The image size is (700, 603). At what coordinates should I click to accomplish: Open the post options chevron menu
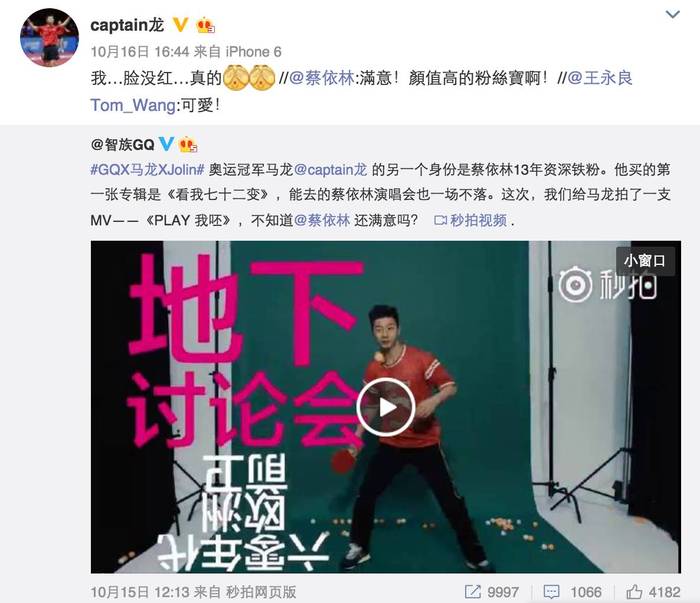pyautogui.click(x=672, y=14)
